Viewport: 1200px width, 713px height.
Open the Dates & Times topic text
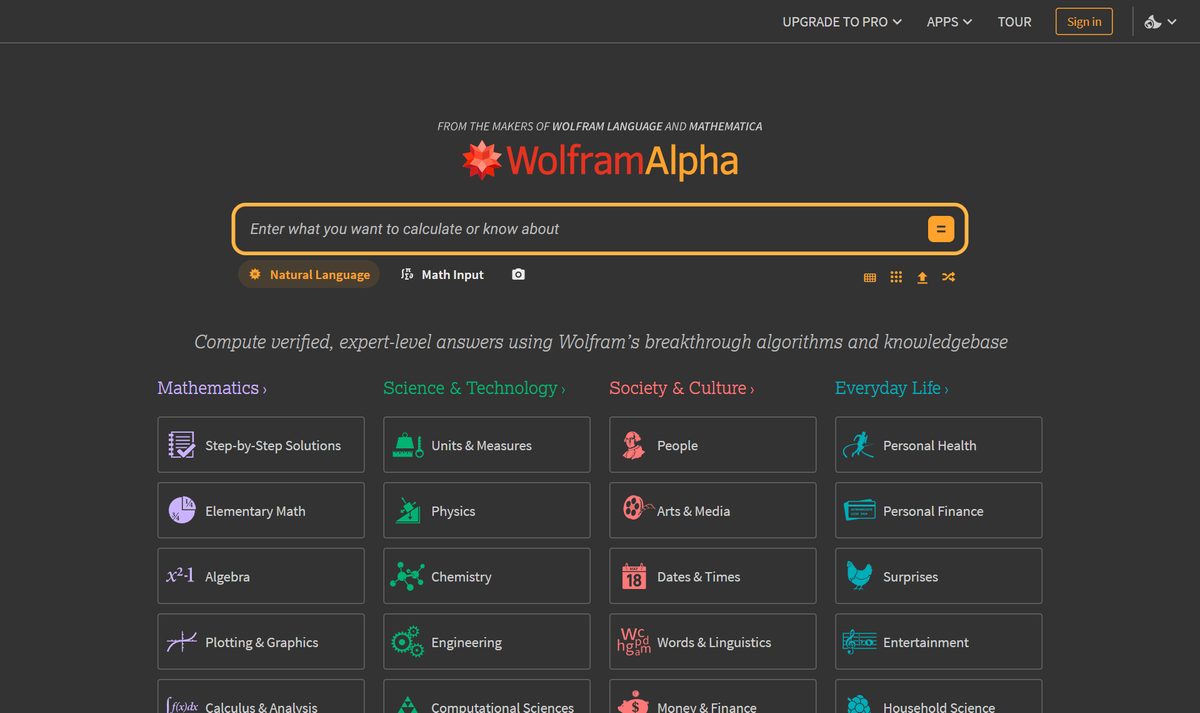tap(698, 577)
